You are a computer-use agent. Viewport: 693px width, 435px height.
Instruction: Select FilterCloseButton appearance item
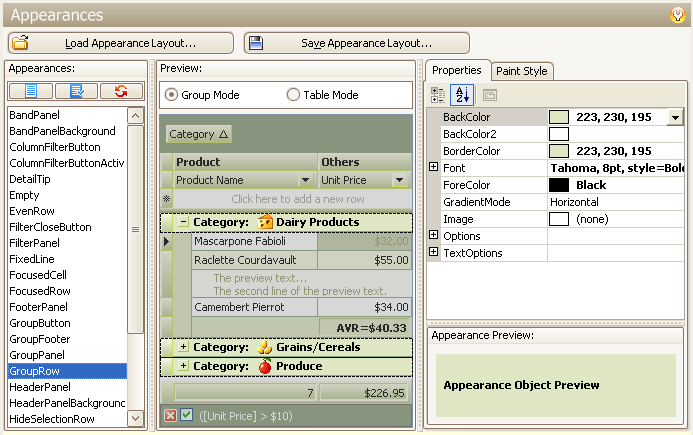[x=67, y=227]
